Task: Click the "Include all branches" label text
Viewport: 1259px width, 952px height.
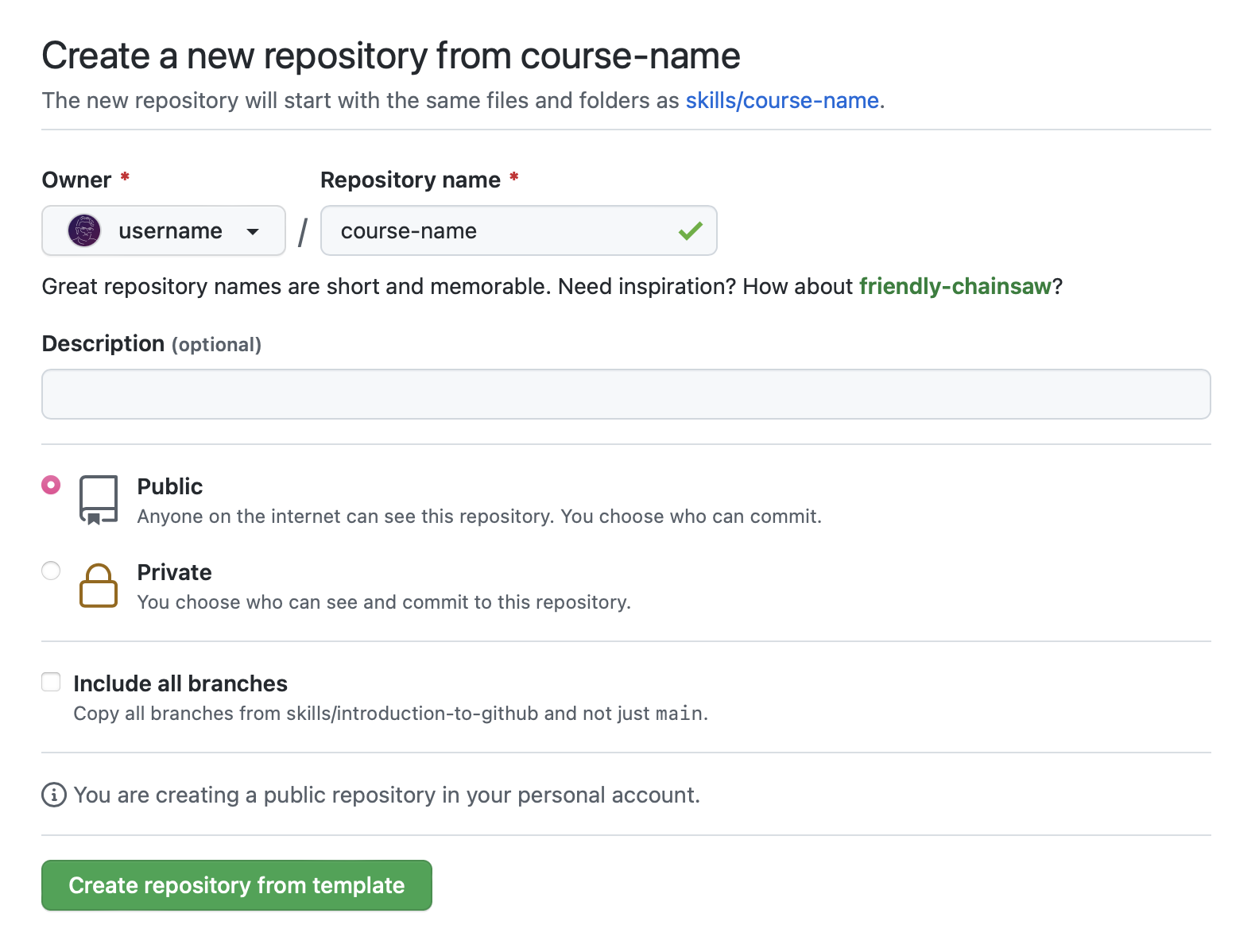Action: pyautogui.click(x=180, y=683)
